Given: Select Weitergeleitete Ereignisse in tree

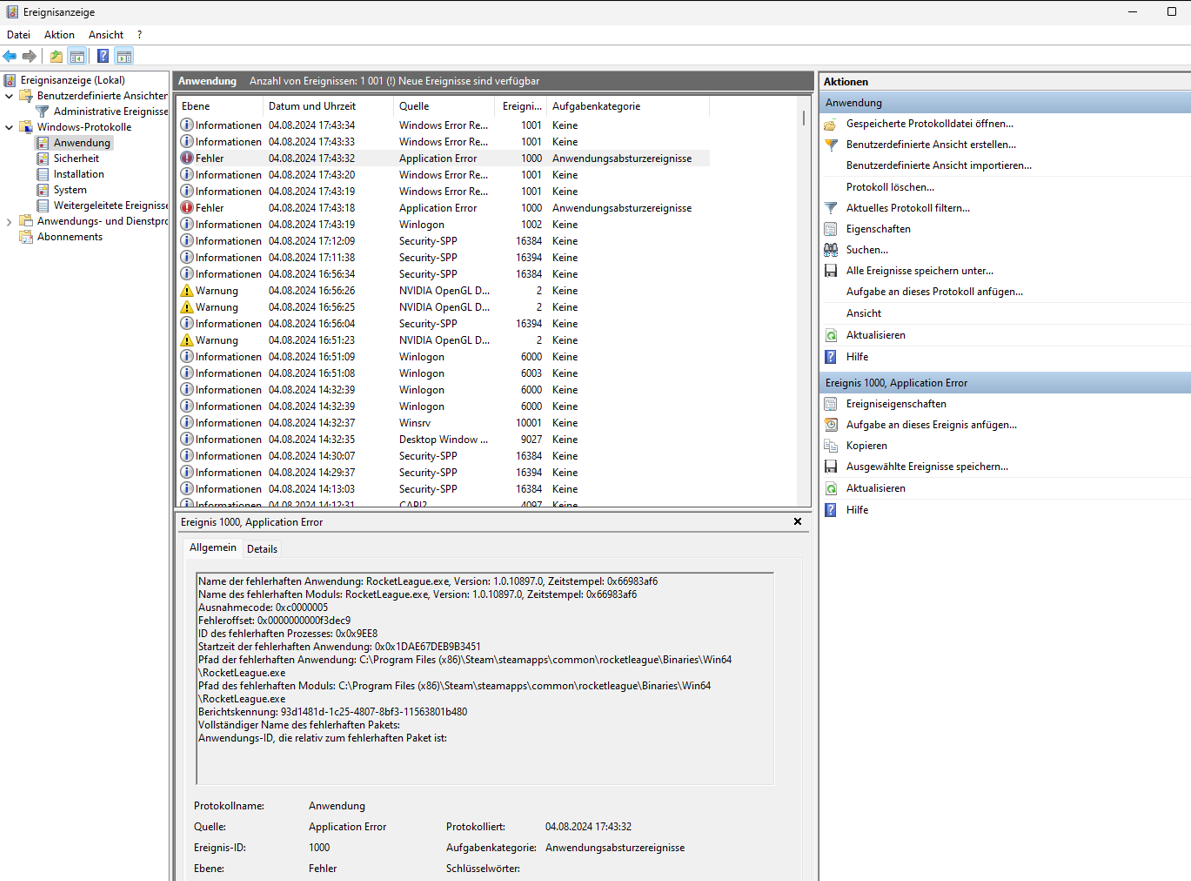Looking at the screenshot, I should 111,206.
